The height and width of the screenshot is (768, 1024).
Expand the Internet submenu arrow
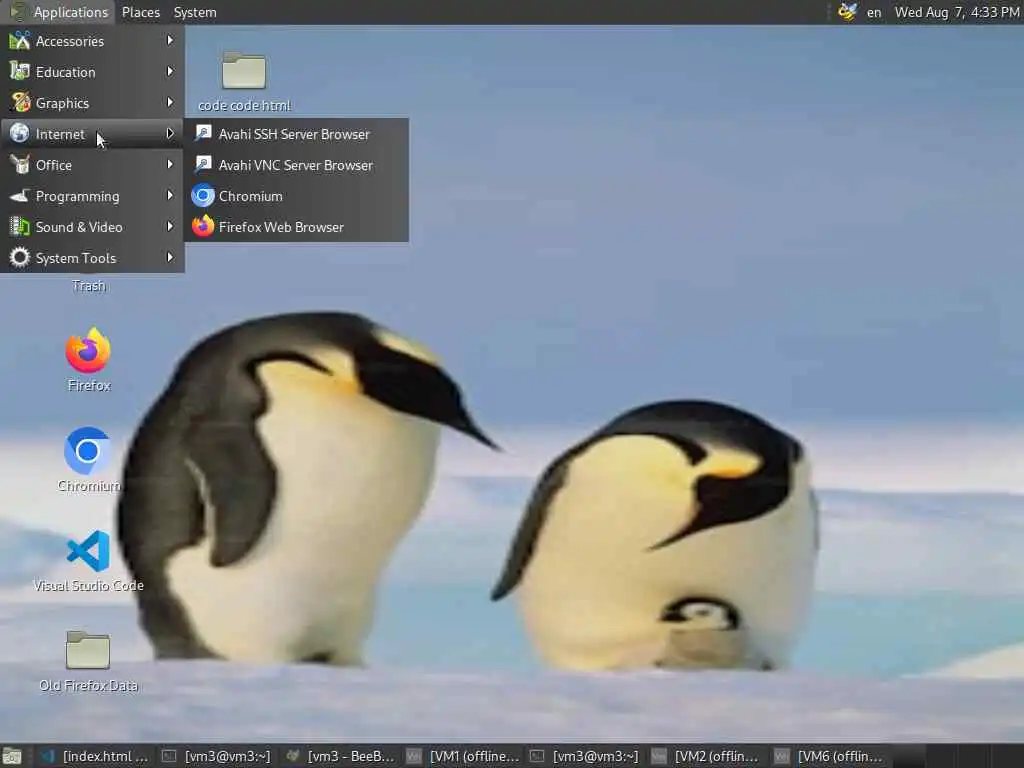tap(170, 133)
